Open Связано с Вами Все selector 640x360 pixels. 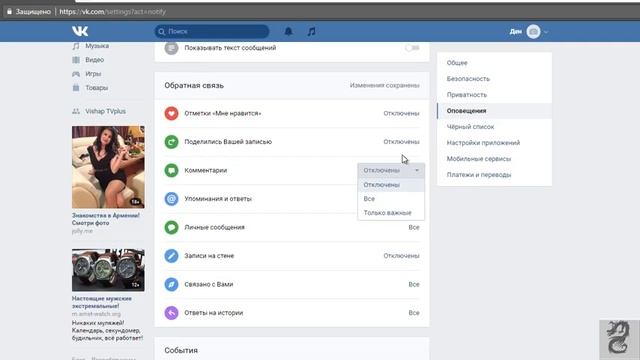click(x=414, y=284)
